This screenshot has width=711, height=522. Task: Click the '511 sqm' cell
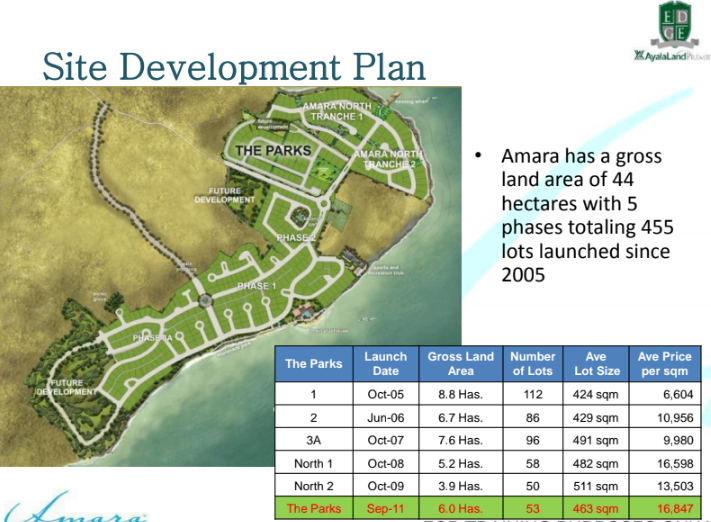coord(596,486)
